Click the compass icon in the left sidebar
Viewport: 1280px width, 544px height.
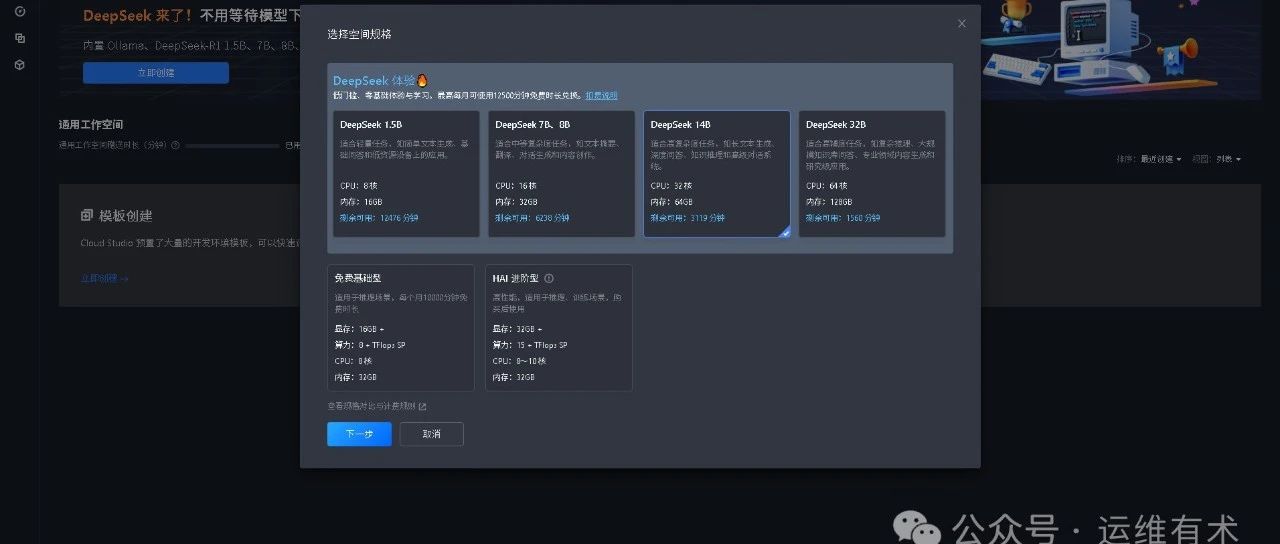click(20, 12)
